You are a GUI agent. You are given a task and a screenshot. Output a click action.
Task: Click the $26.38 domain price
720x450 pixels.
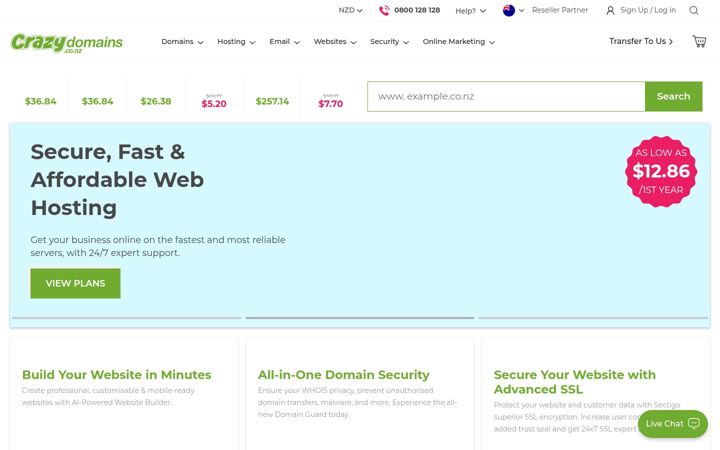156,101
